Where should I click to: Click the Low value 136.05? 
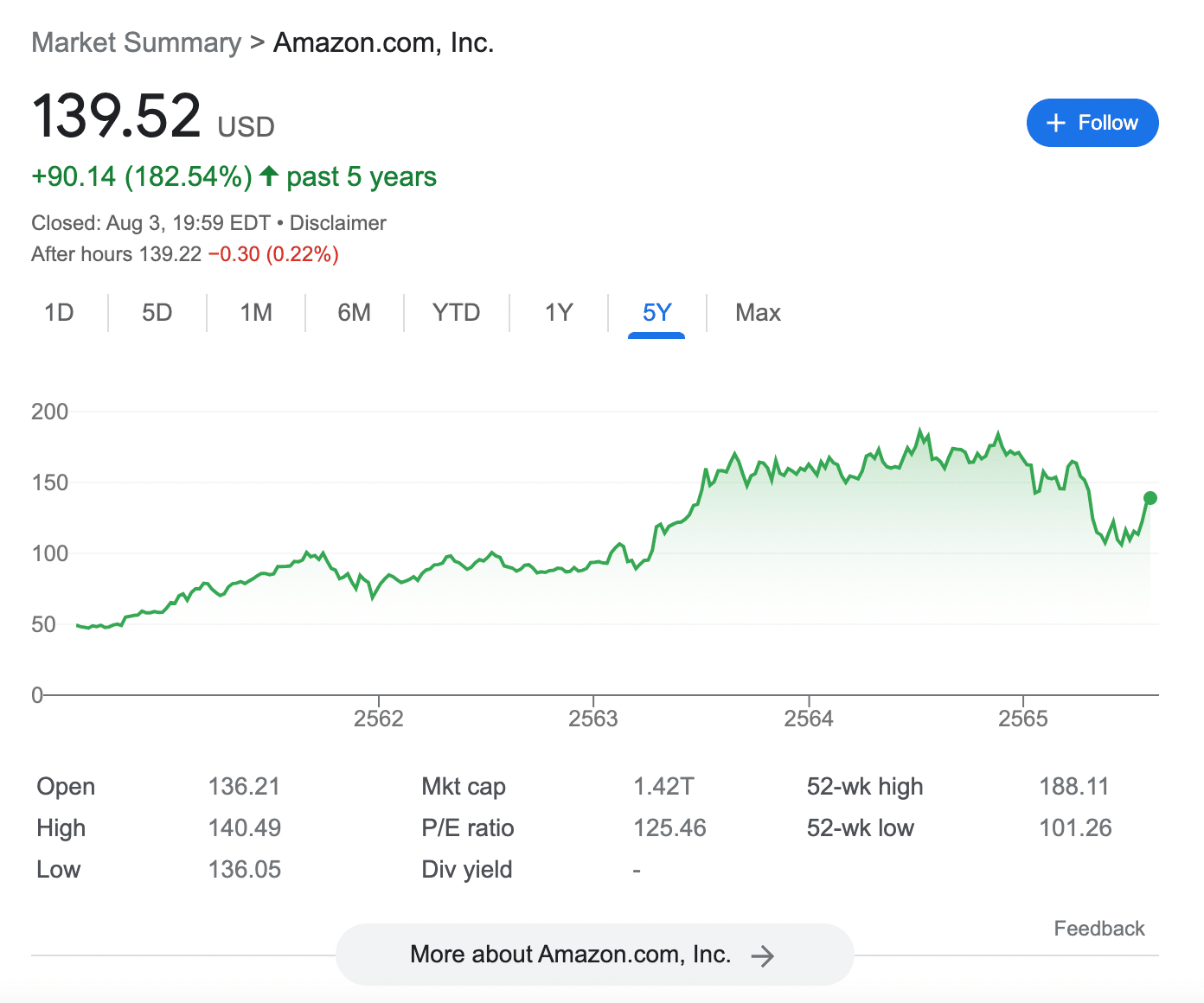click(244, 870)
